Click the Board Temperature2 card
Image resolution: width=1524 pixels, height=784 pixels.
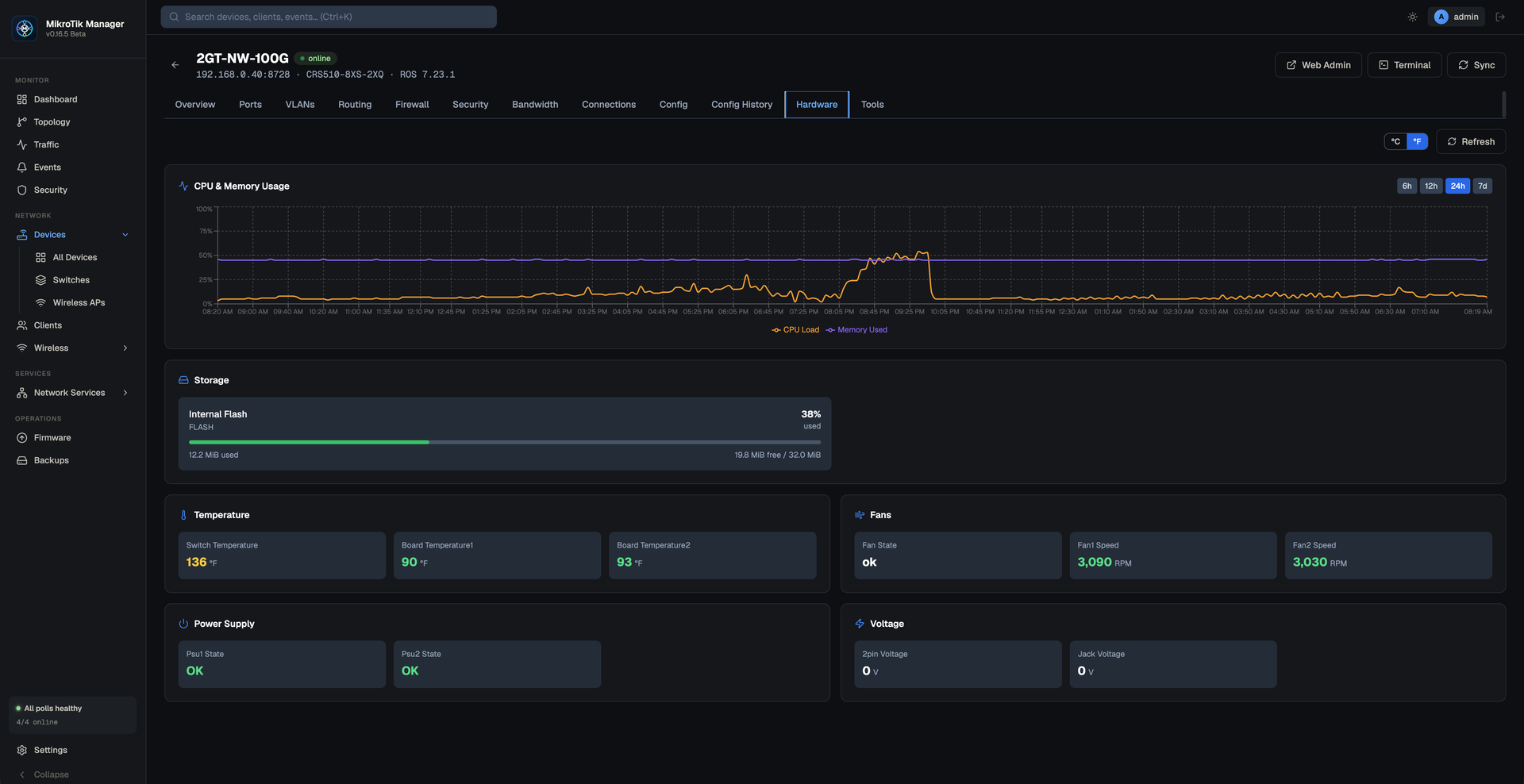coord(713,555)
